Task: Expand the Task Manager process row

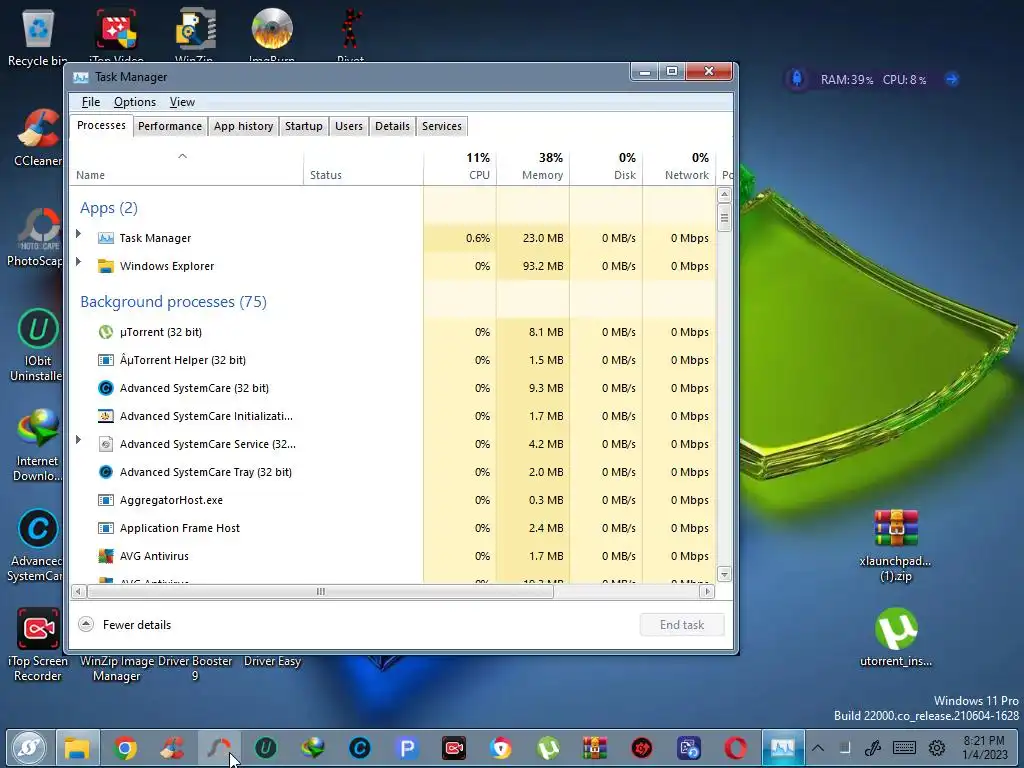Action: (78, 234)
